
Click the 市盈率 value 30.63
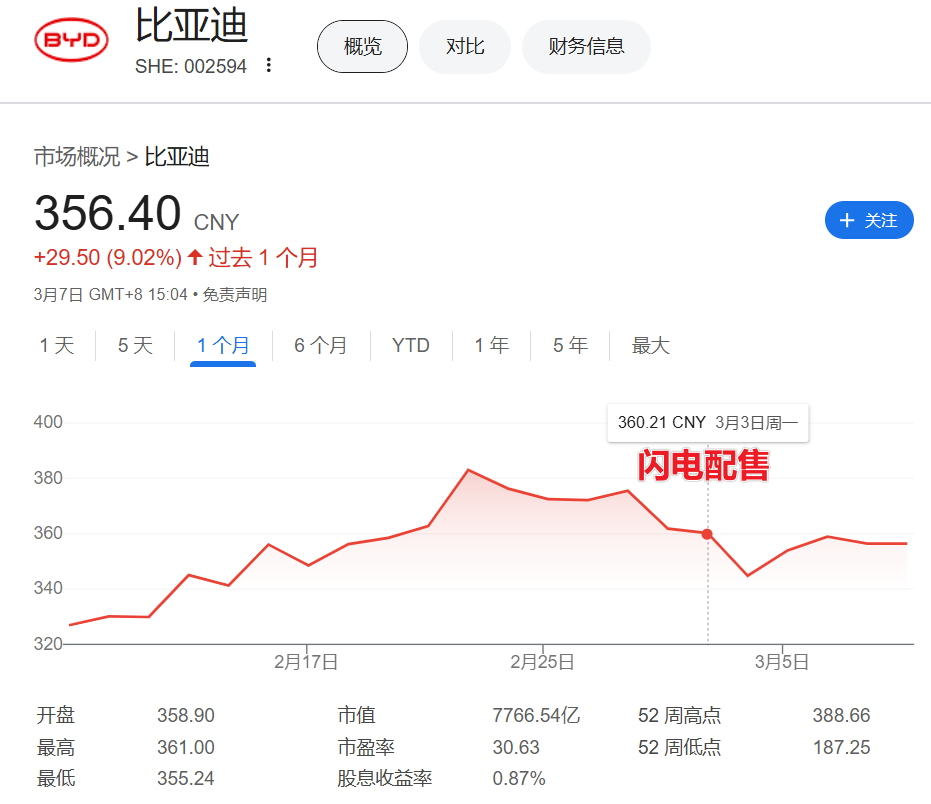tap(516, 747)
